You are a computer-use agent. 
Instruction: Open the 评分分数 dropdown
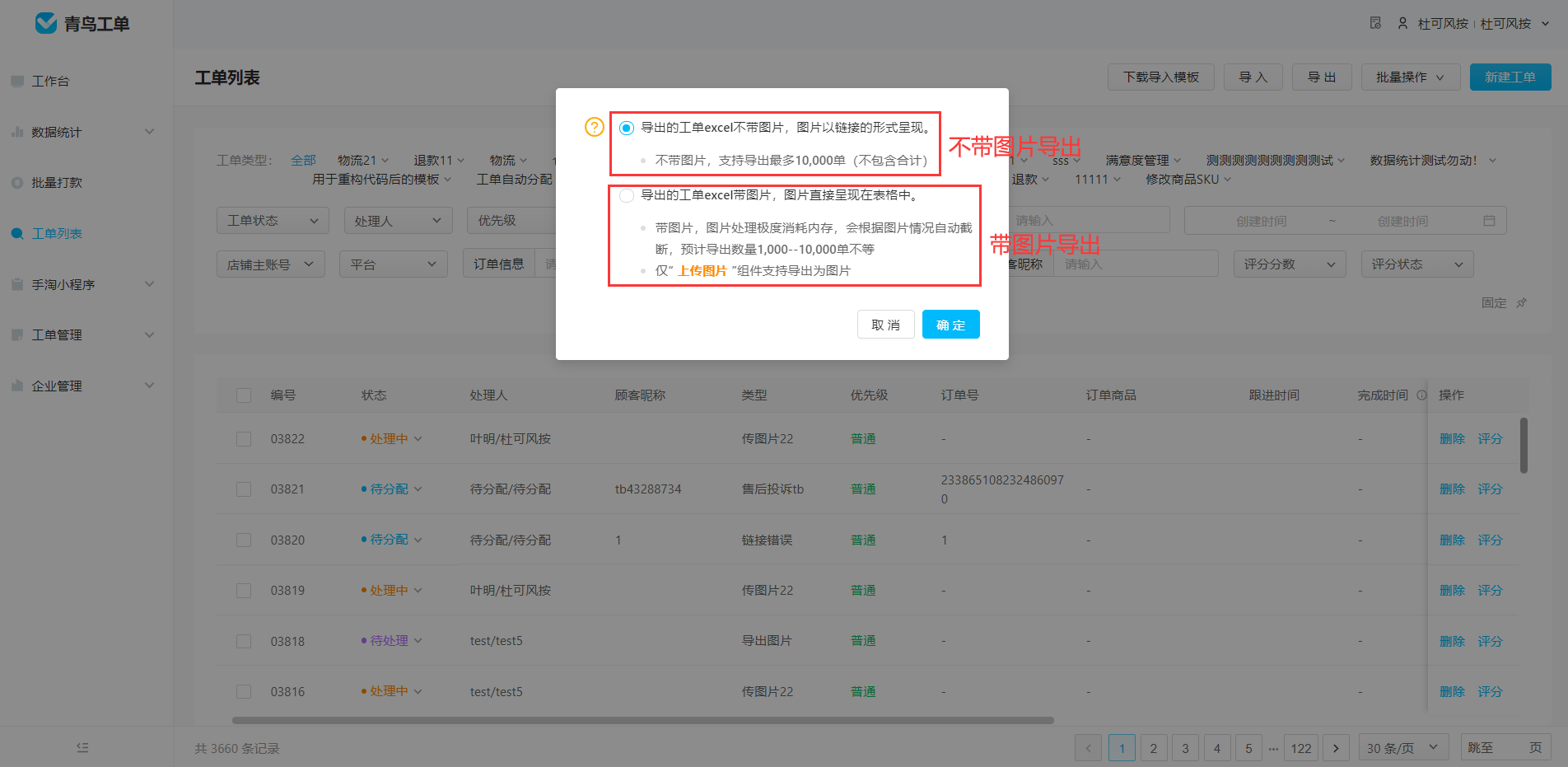tap(1290, 264)
